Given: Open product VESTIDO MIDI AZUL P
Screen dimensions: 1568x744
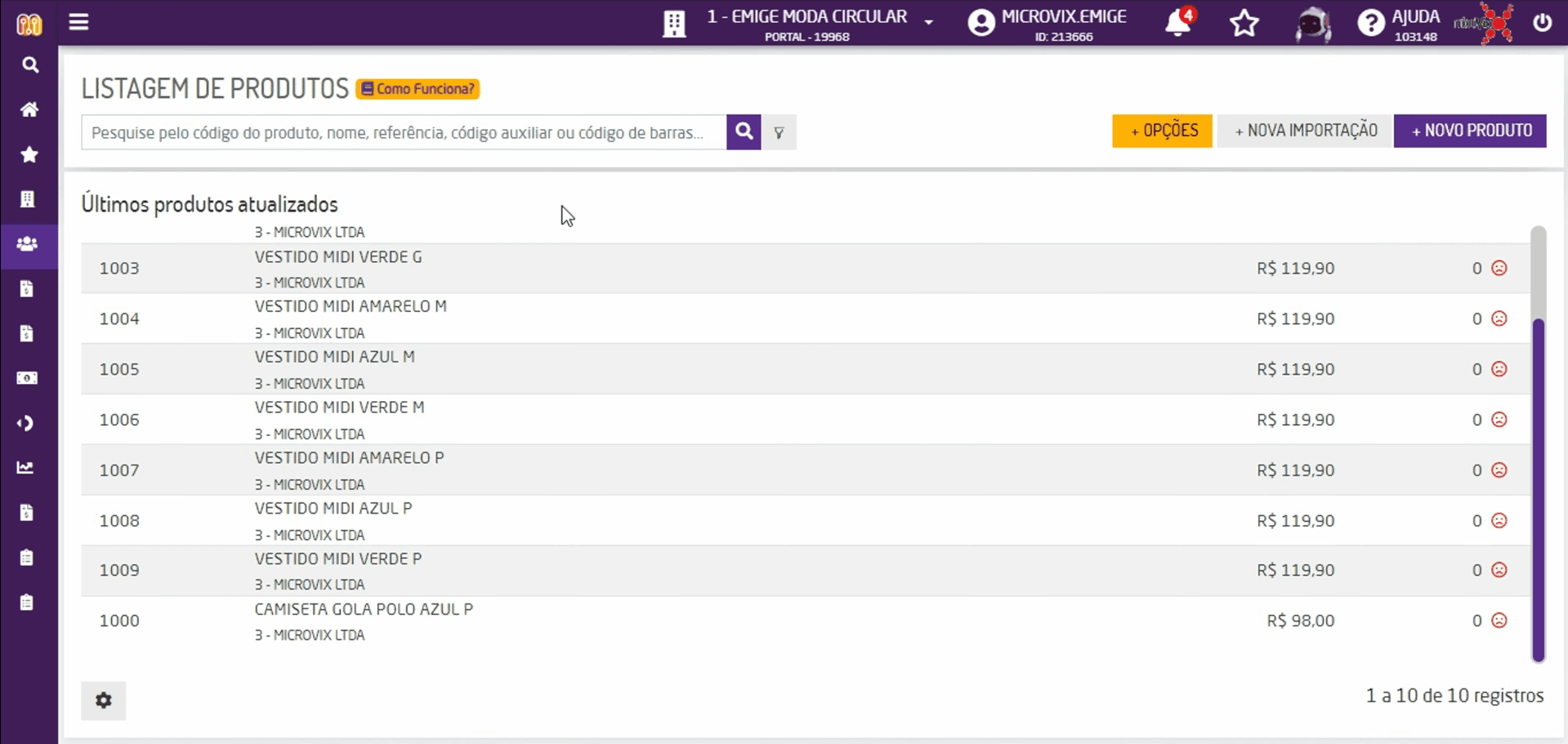Looking at the screenshot, I should [333, 509].
